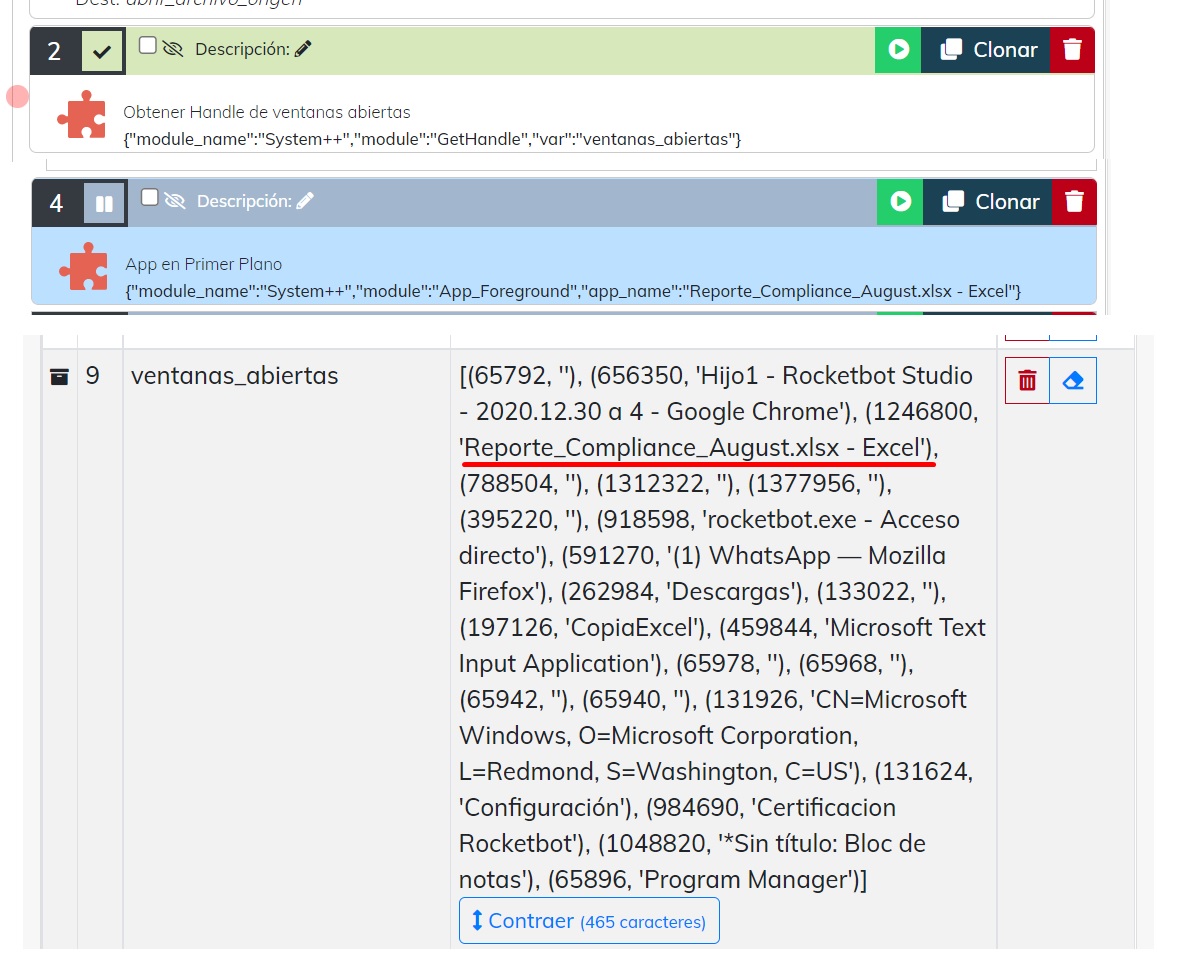Run step 4 with the green play button

pyautogui.click(x=900, y=202)
